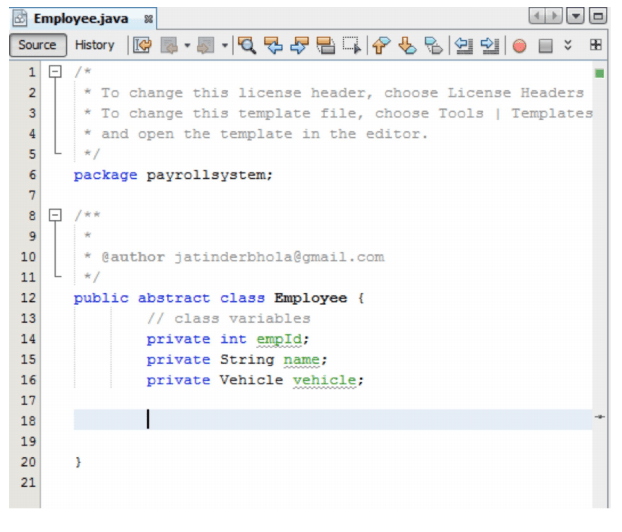Toggle Highlight Search icon
Screen dimensions: 622x532
coord(326,45)
